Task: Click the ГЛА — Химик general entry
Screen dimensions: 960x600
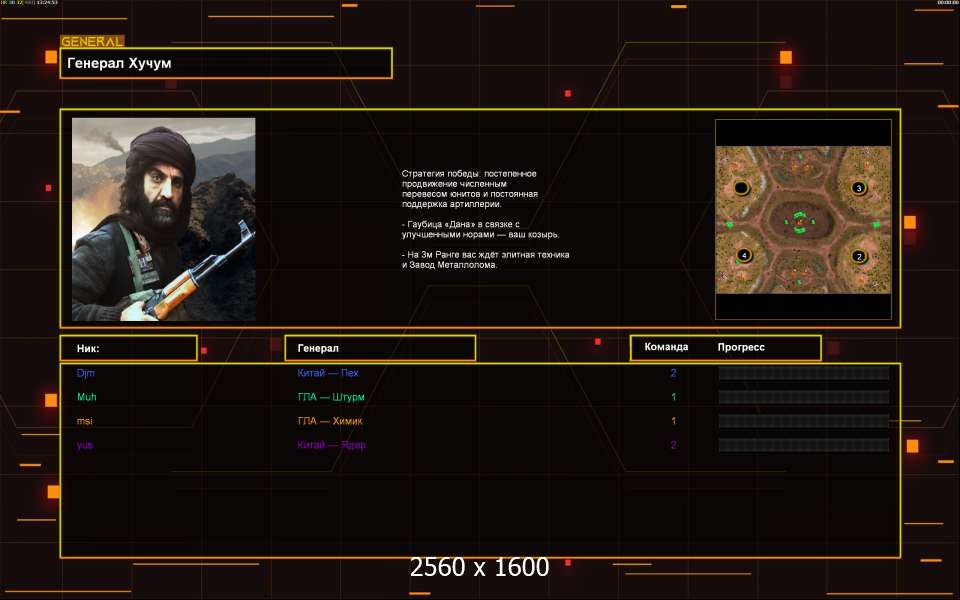Action: coord(330,421)
